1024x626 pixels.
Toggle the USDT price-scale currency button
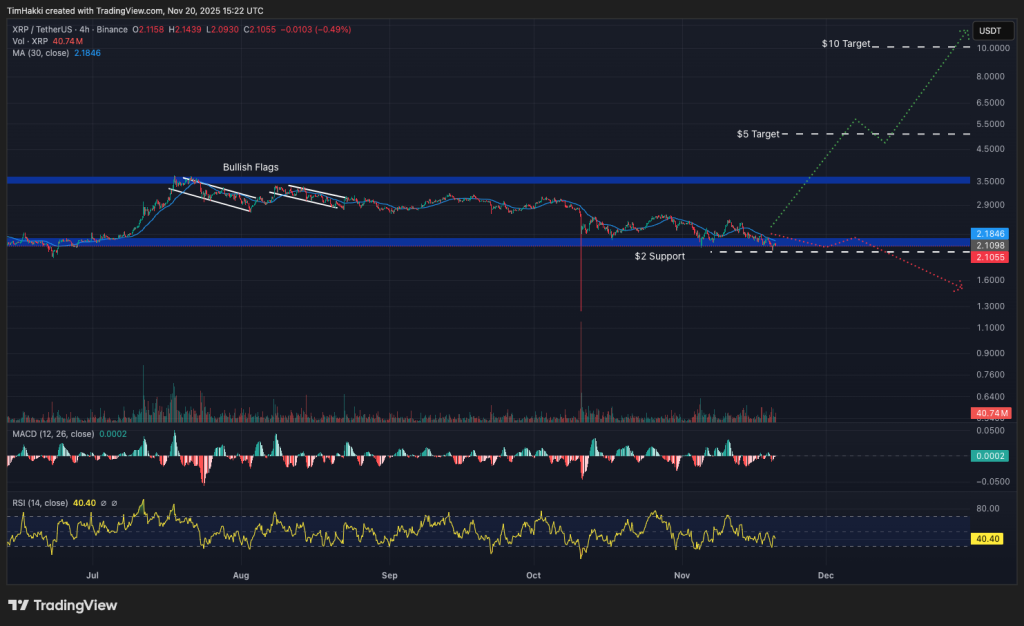pyautogui.click(x=993, y=31)
